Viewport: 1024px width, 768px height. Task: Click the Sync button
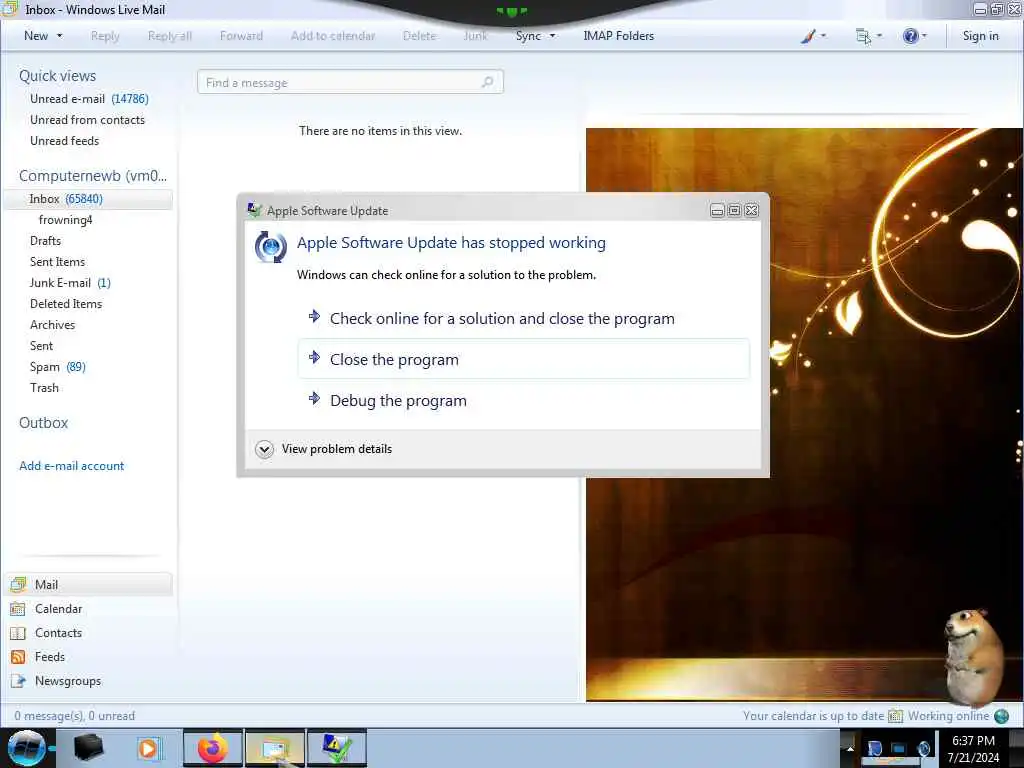528,36
